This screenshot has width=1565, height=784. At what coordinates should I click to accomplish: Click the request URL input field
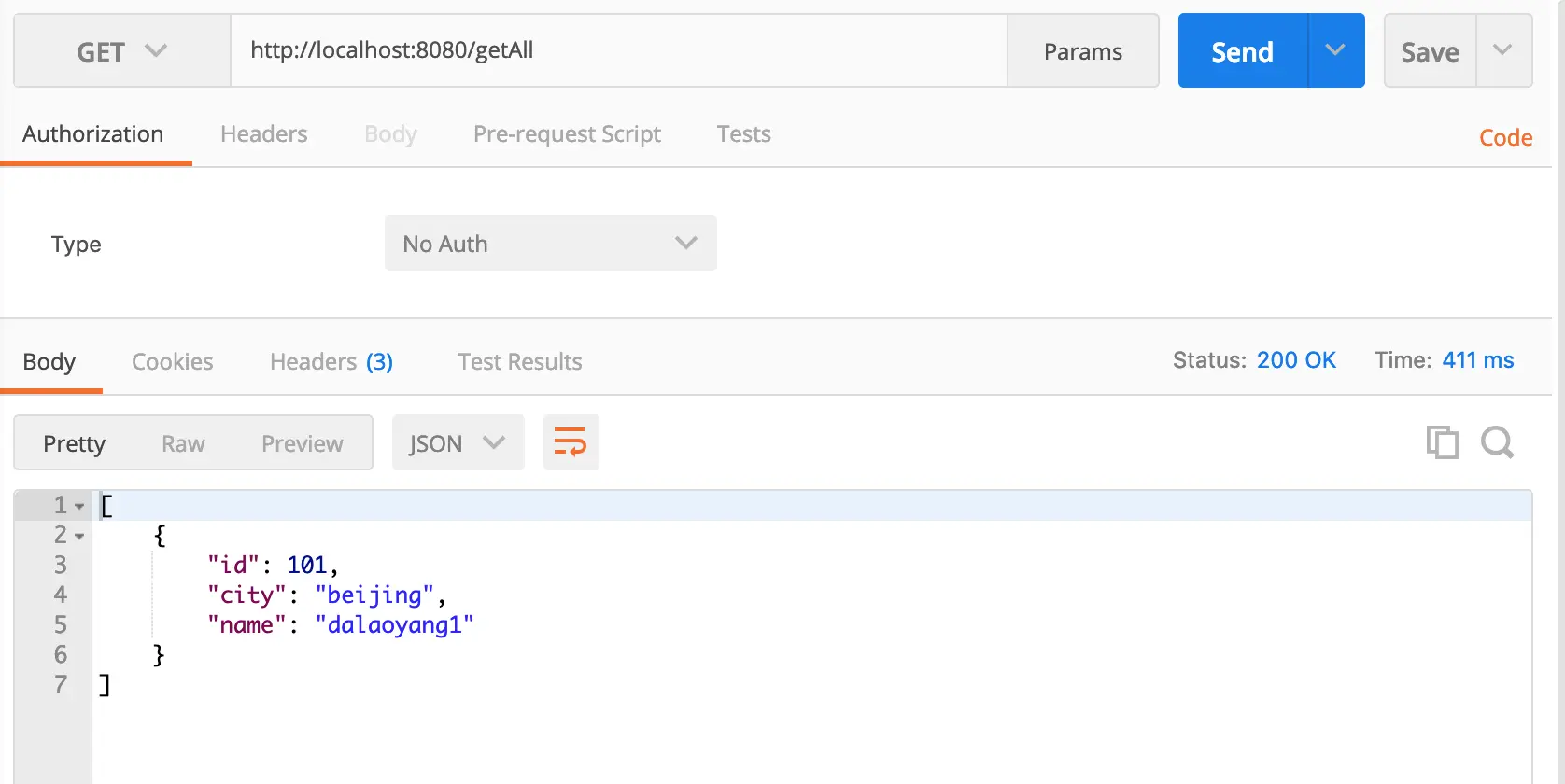pos(618,51)
